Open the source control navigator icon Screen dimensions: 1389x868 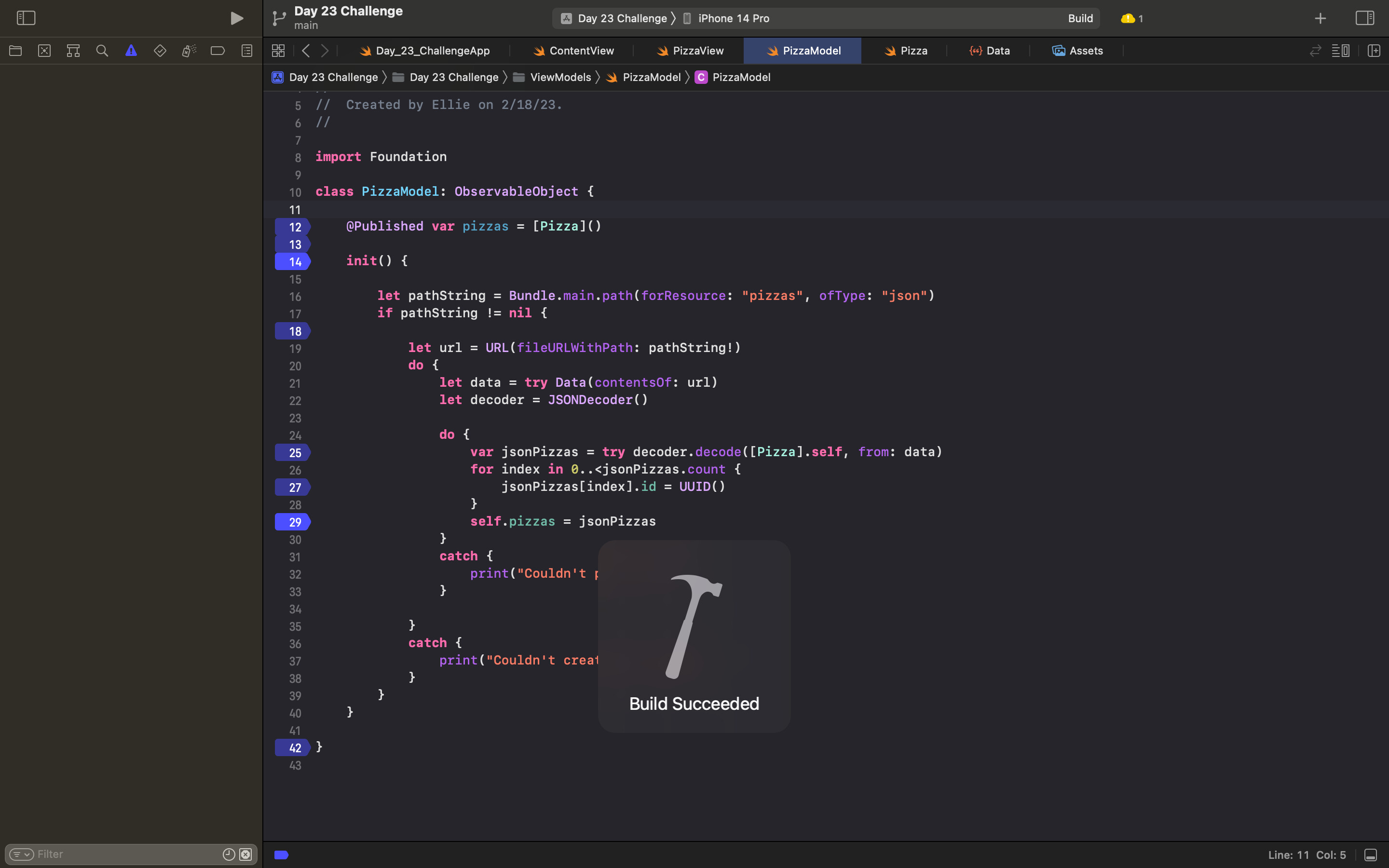(x=44, y=51)
